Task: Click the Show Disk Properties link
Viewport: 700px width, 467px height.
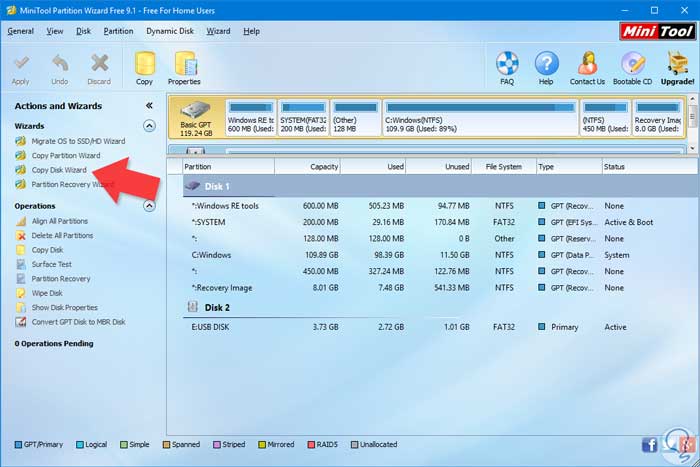Action: pyautogui.click(x=65, y=308)
